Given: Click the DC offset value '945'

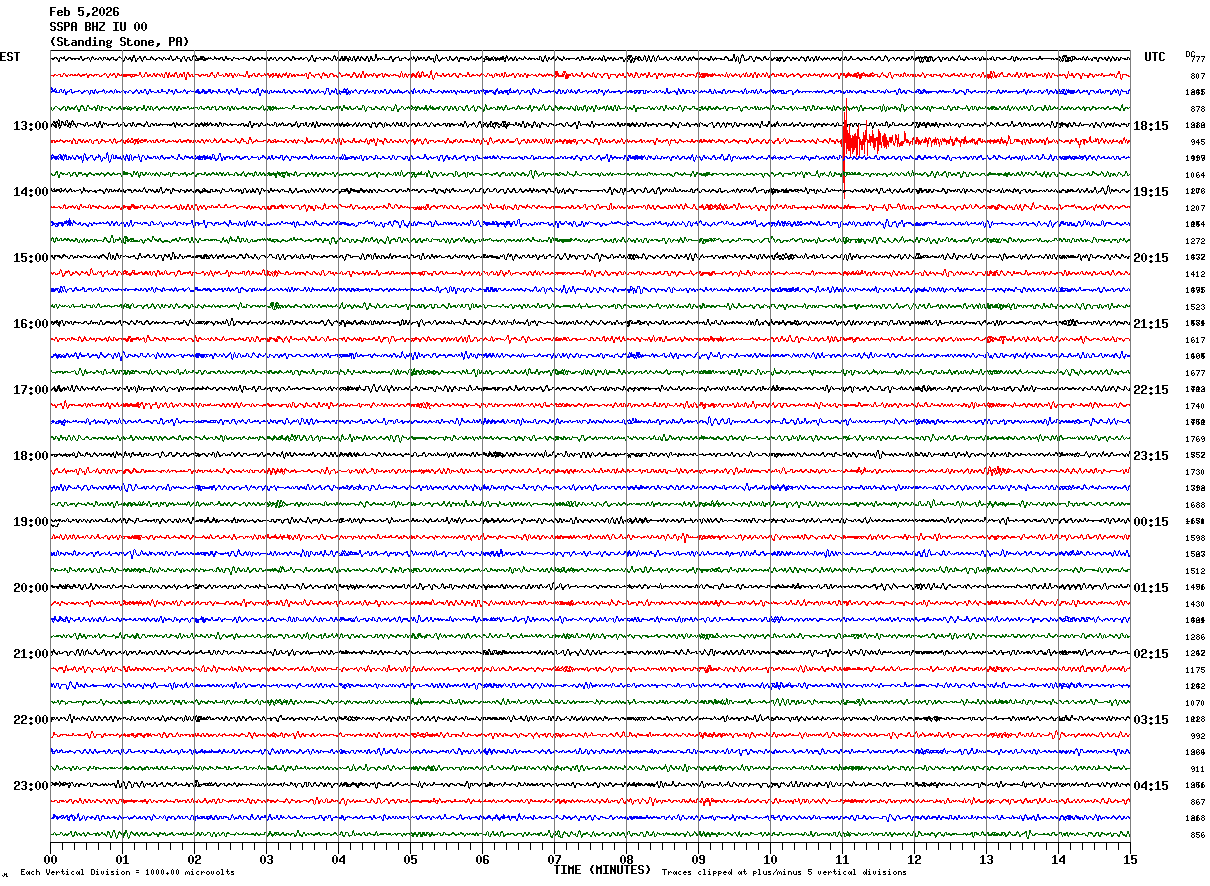Looking at the screenshot, I should click(x=1197, y=142).
